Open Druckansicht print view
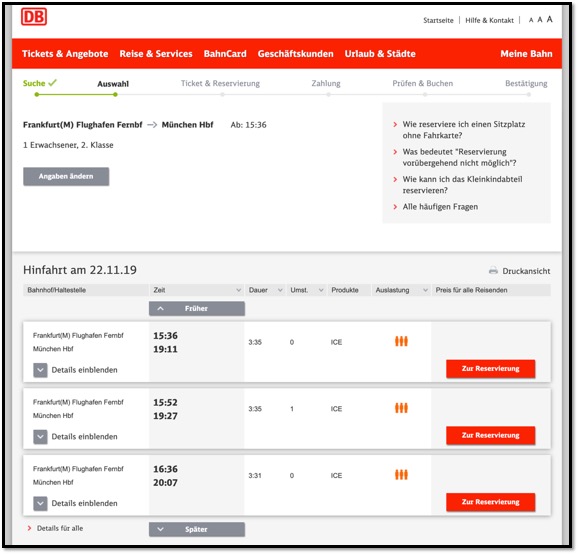Image resolution: width=579 pixels, height=555 pixels. 526,271
